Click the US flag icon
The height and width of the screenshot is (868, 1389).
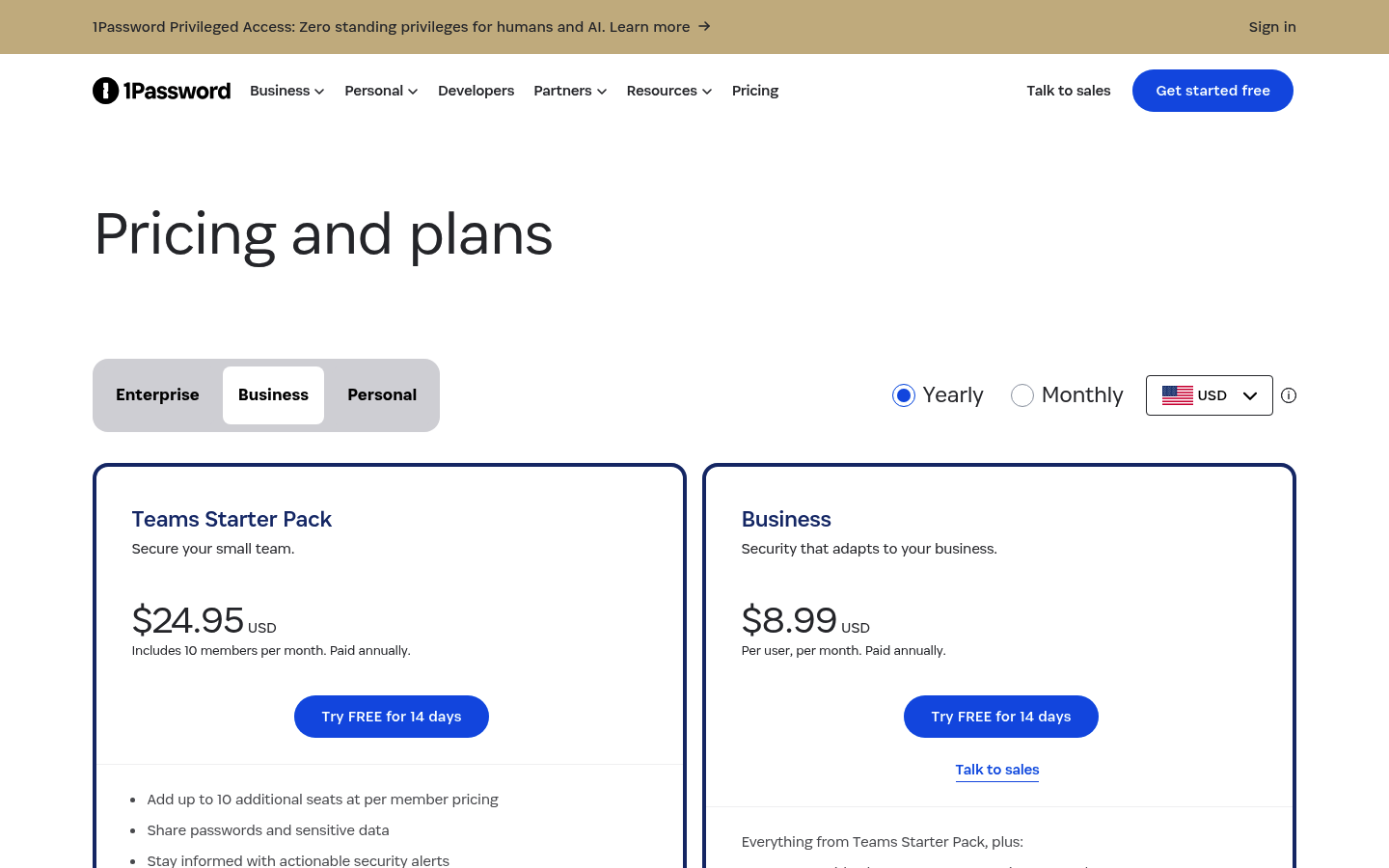click(x=1177, y=395)
